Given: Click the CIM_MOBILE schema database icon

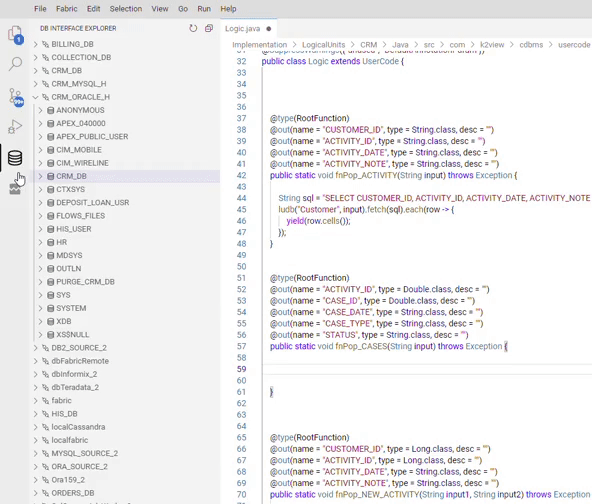Looking at the screenshot, I should click(51, 150).
